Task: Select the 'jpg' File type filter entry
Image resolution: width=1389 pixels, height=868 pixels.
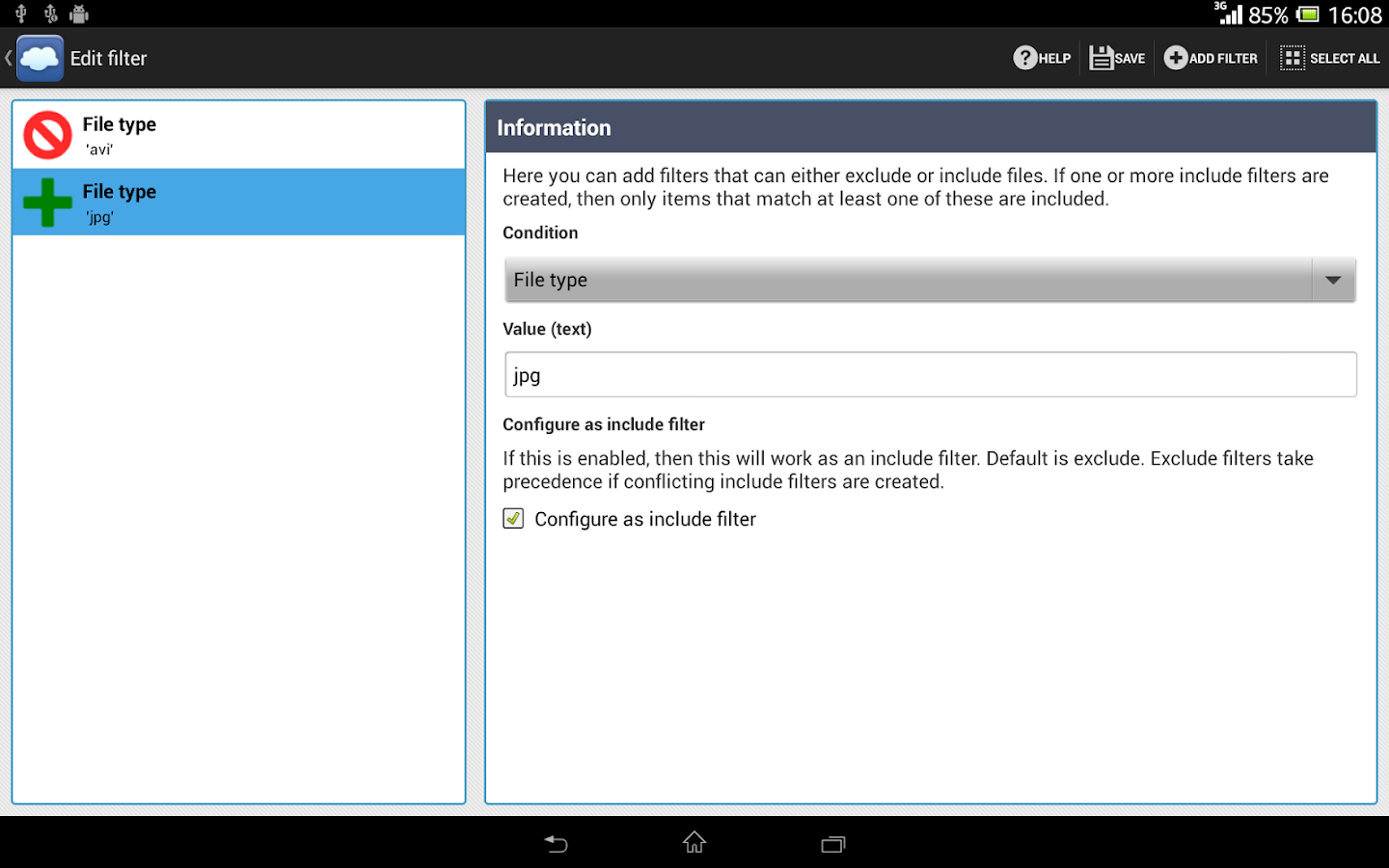Action: tap(238, 202)
